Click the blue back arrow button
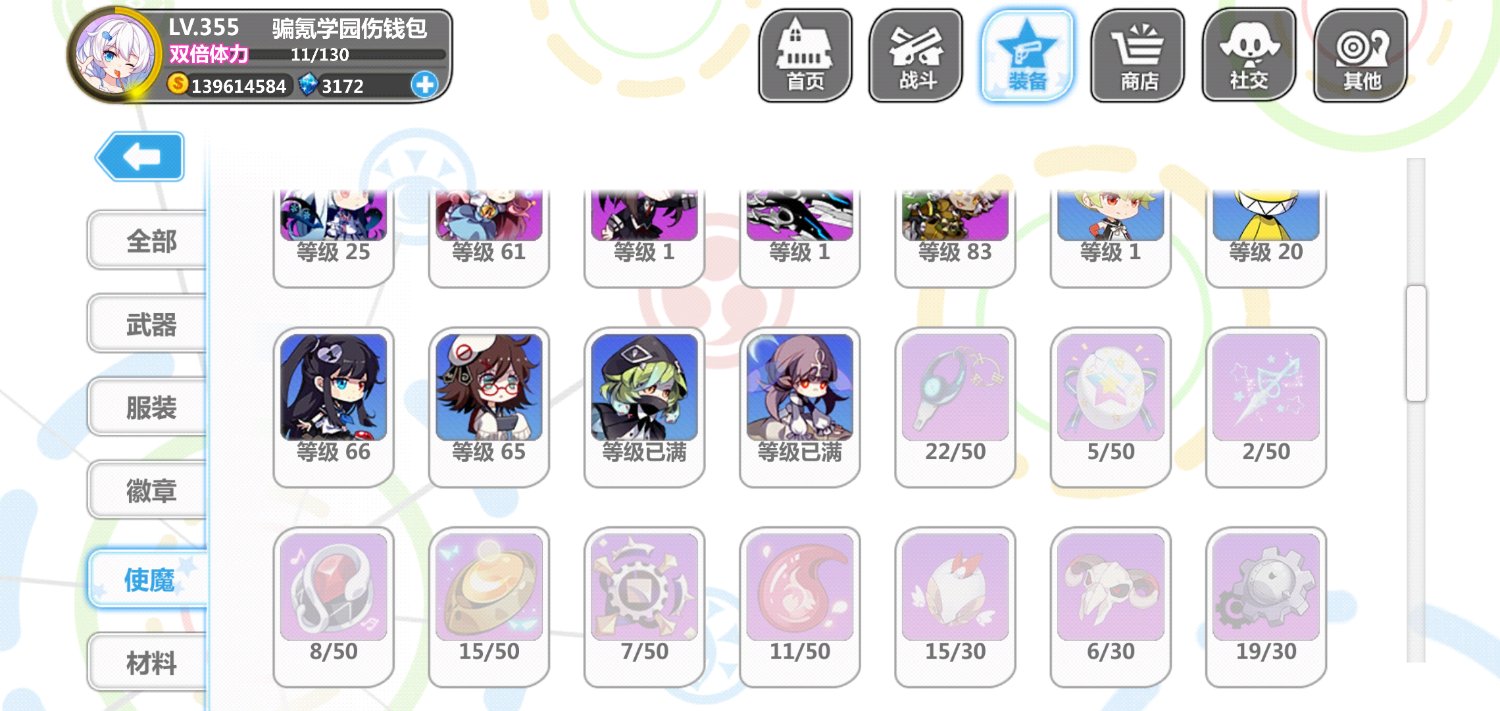Image resolution: width=1500 pixels, height=711 pixels. pos(140,157)
